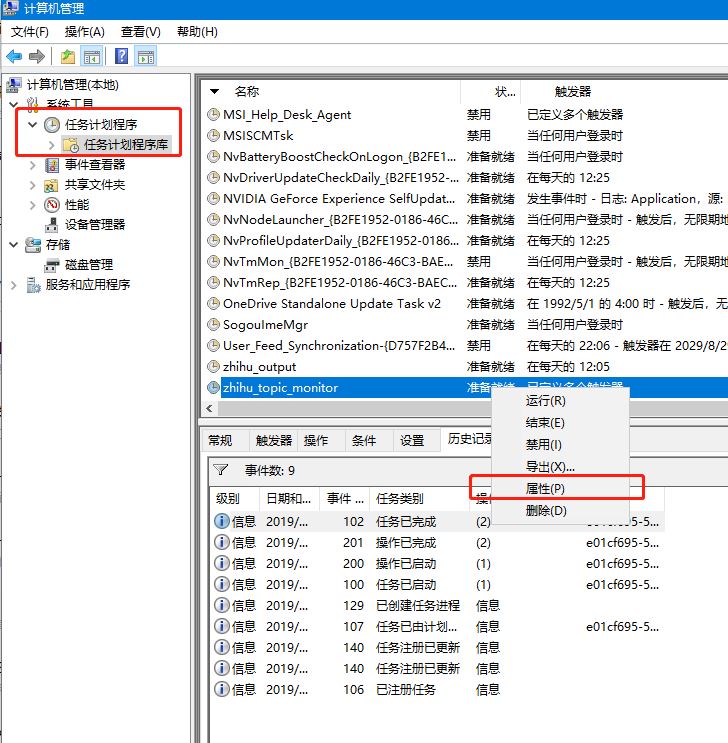Viewport: 728px width, 743px height.
Task: Choose 属性(P) from the context menu
Action: [545, 489]
